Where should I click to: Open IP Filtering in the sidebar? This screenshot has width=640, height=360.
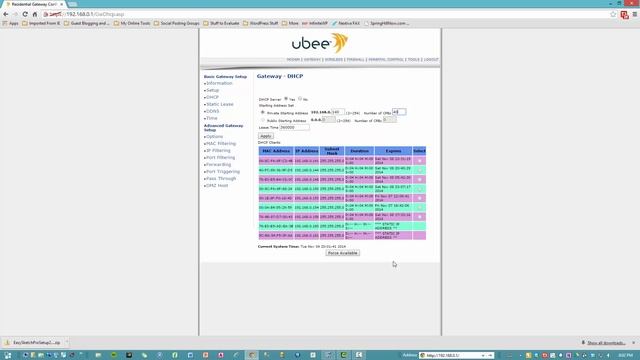pos(218,151)
